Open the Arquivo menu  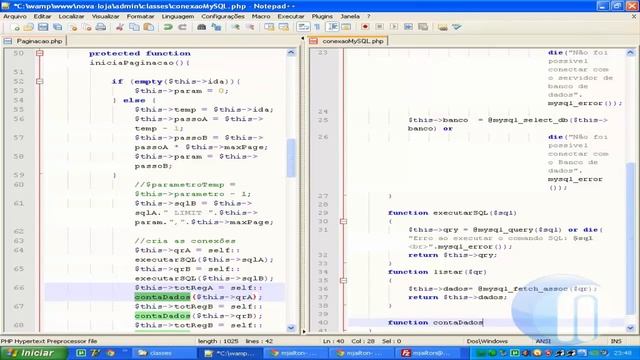click(15, 16)
